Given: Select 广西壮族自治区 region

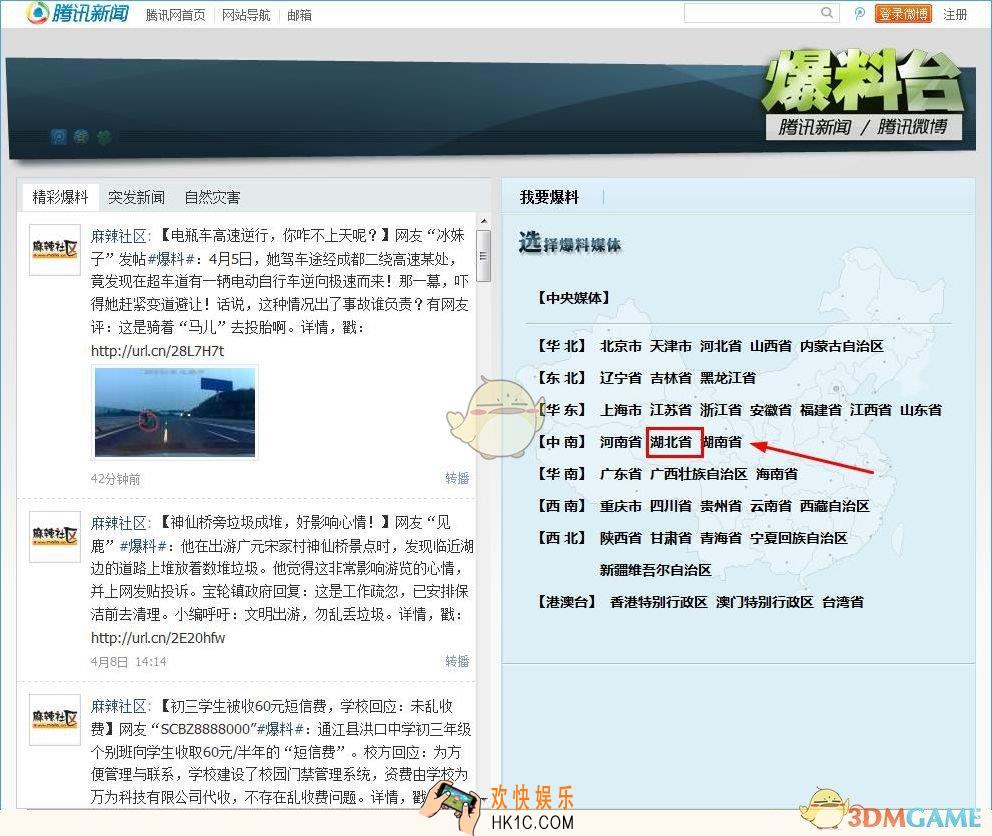Looking at the screenshot, I should (x=698, y=474).
